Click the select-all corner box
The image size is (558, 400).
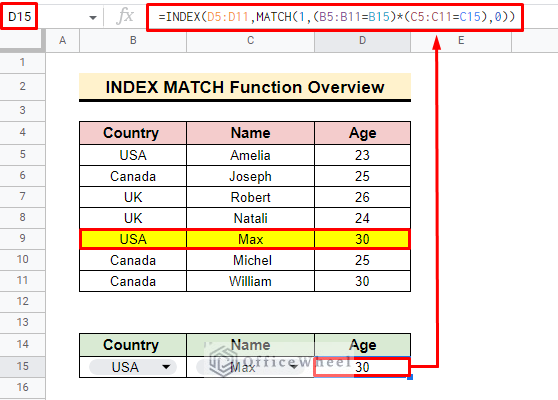(22, 41)
